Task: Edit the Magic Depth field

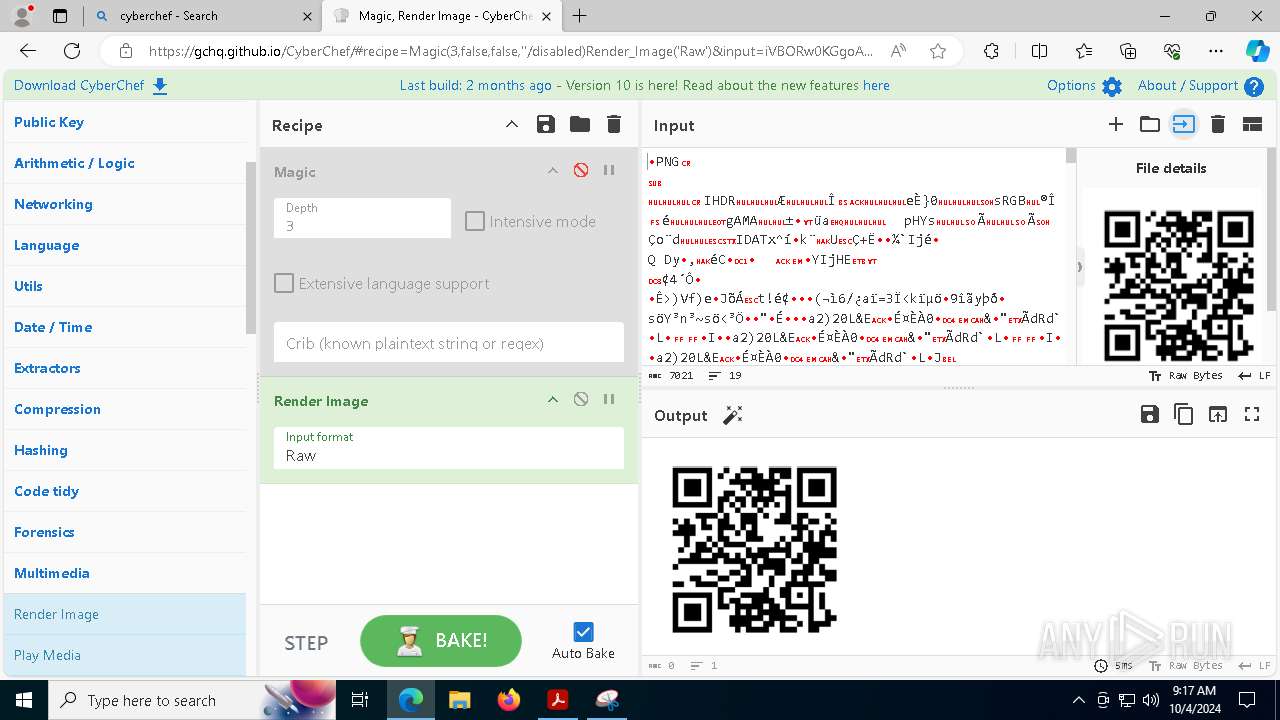Action: click(x=362, y=218)
